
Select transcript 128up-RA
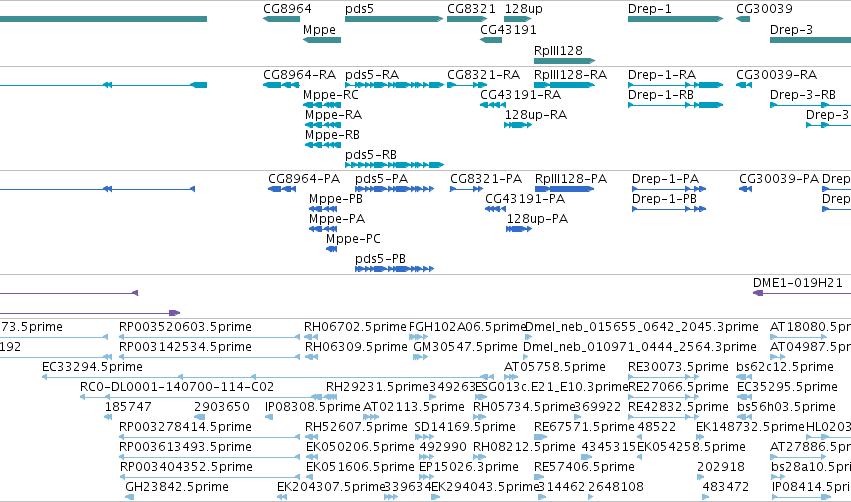518,125
